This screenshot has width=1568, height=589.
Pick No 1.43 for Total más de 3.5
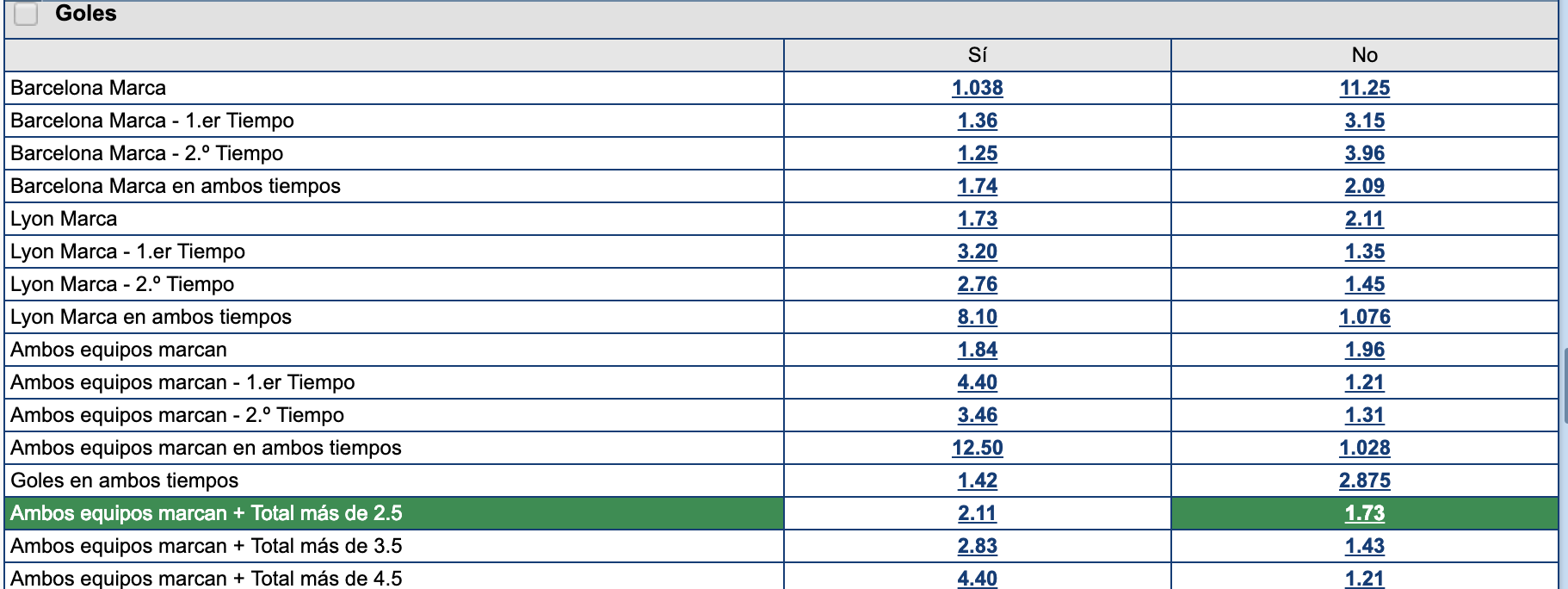(1364, 546)
